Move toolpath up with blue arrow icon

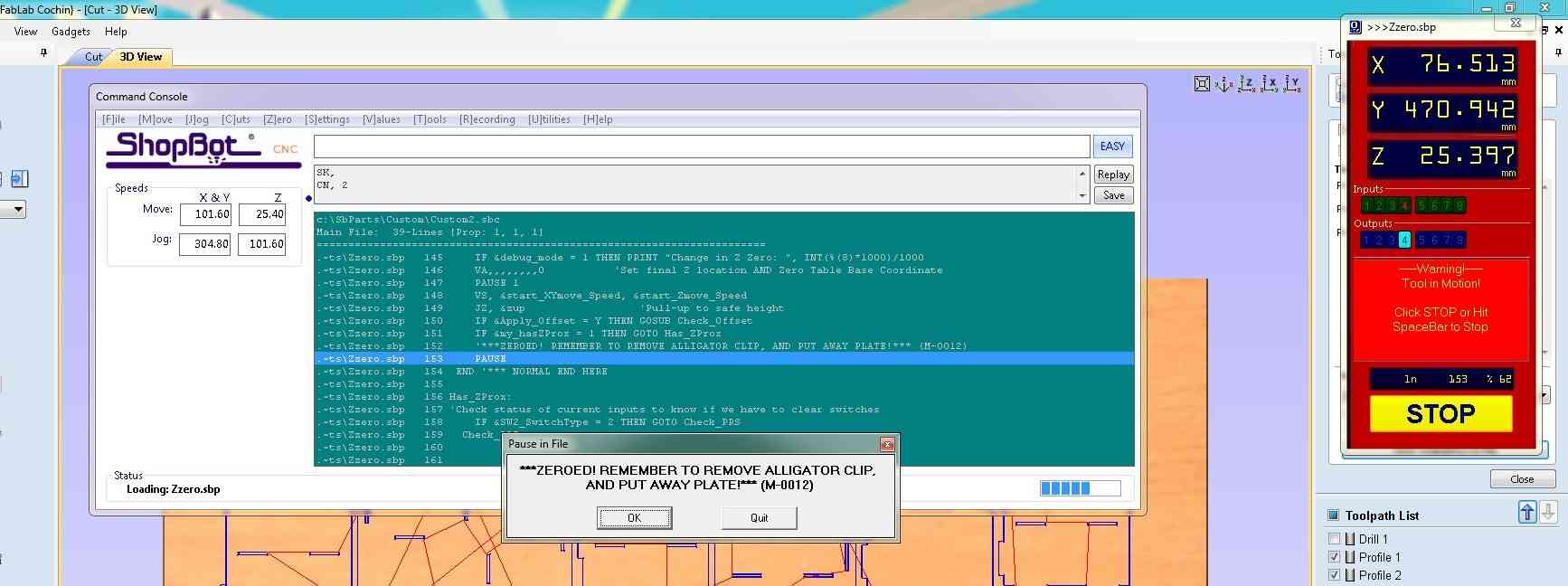tap(1527, 512)
